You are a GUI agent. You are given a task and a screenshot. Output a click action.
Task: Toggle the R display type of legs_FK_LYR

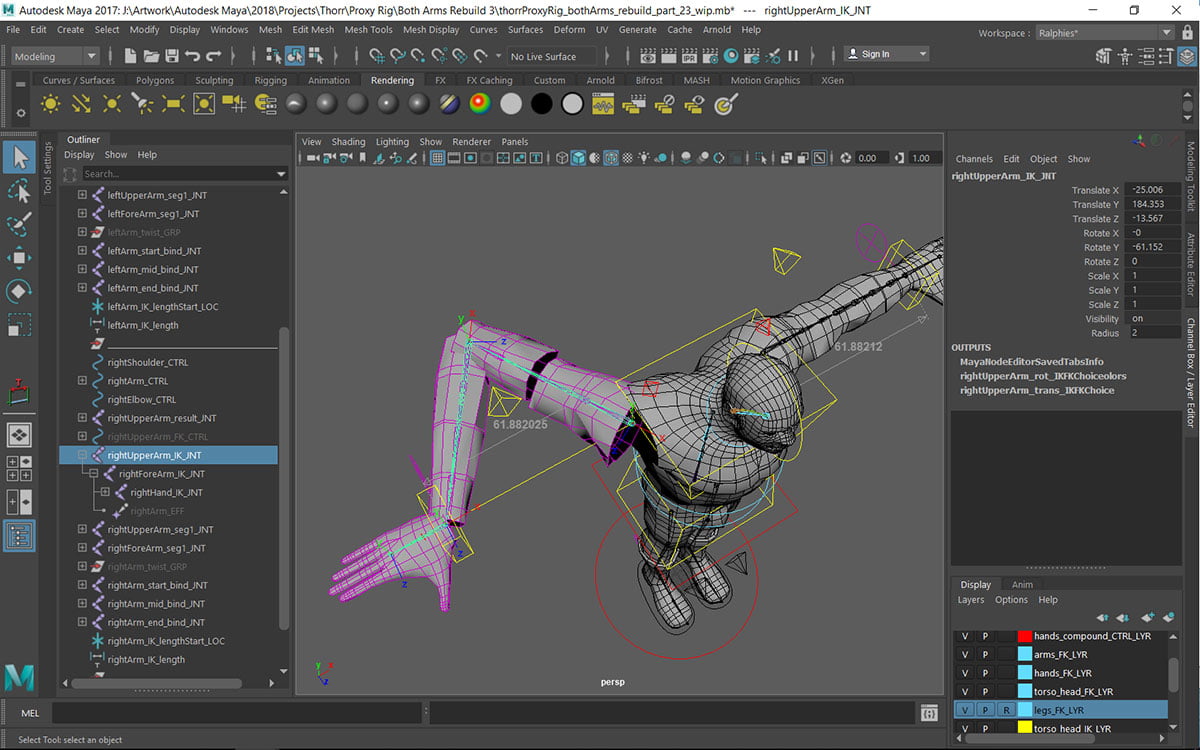pos(1004,710)
